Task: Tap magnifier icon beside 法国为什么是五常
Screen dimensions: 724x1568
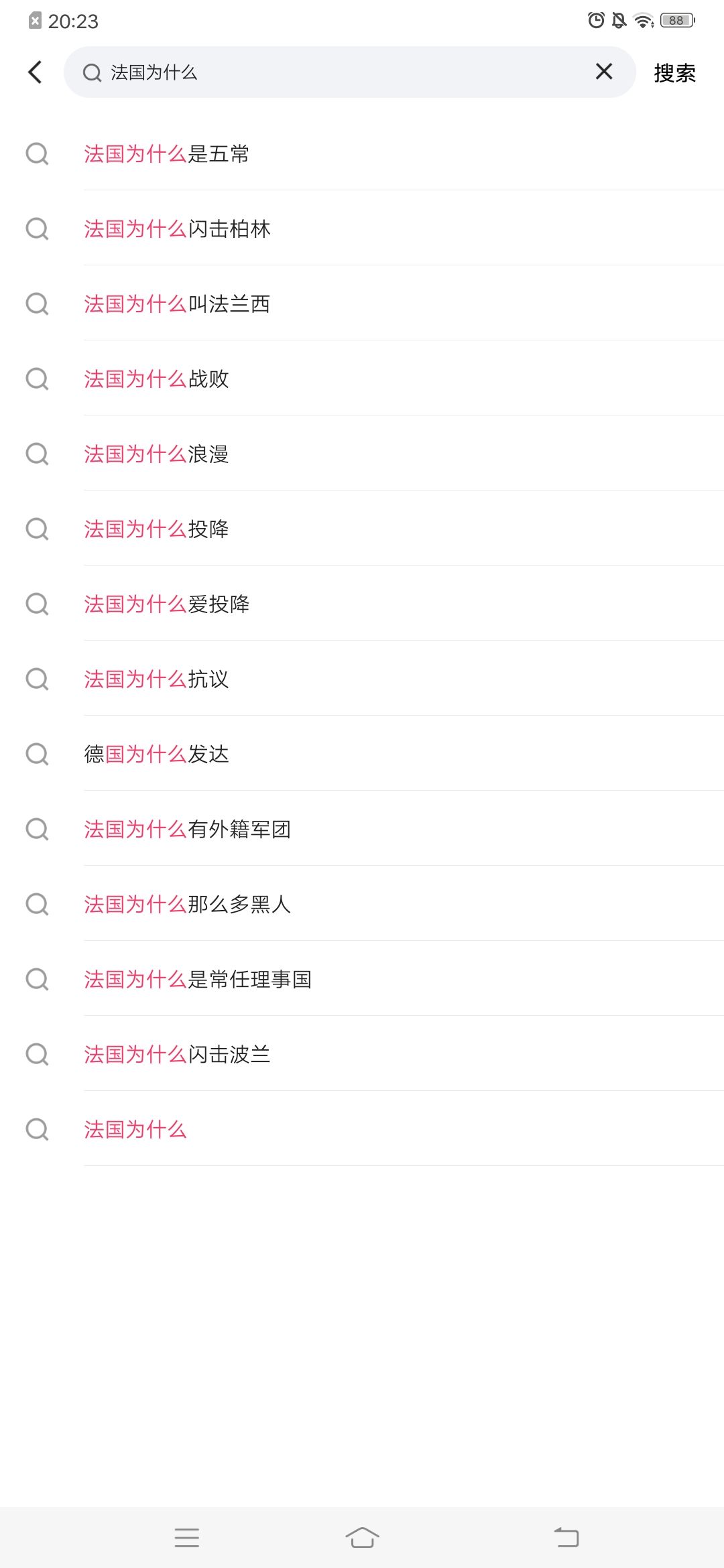Action: click(37, 154)
